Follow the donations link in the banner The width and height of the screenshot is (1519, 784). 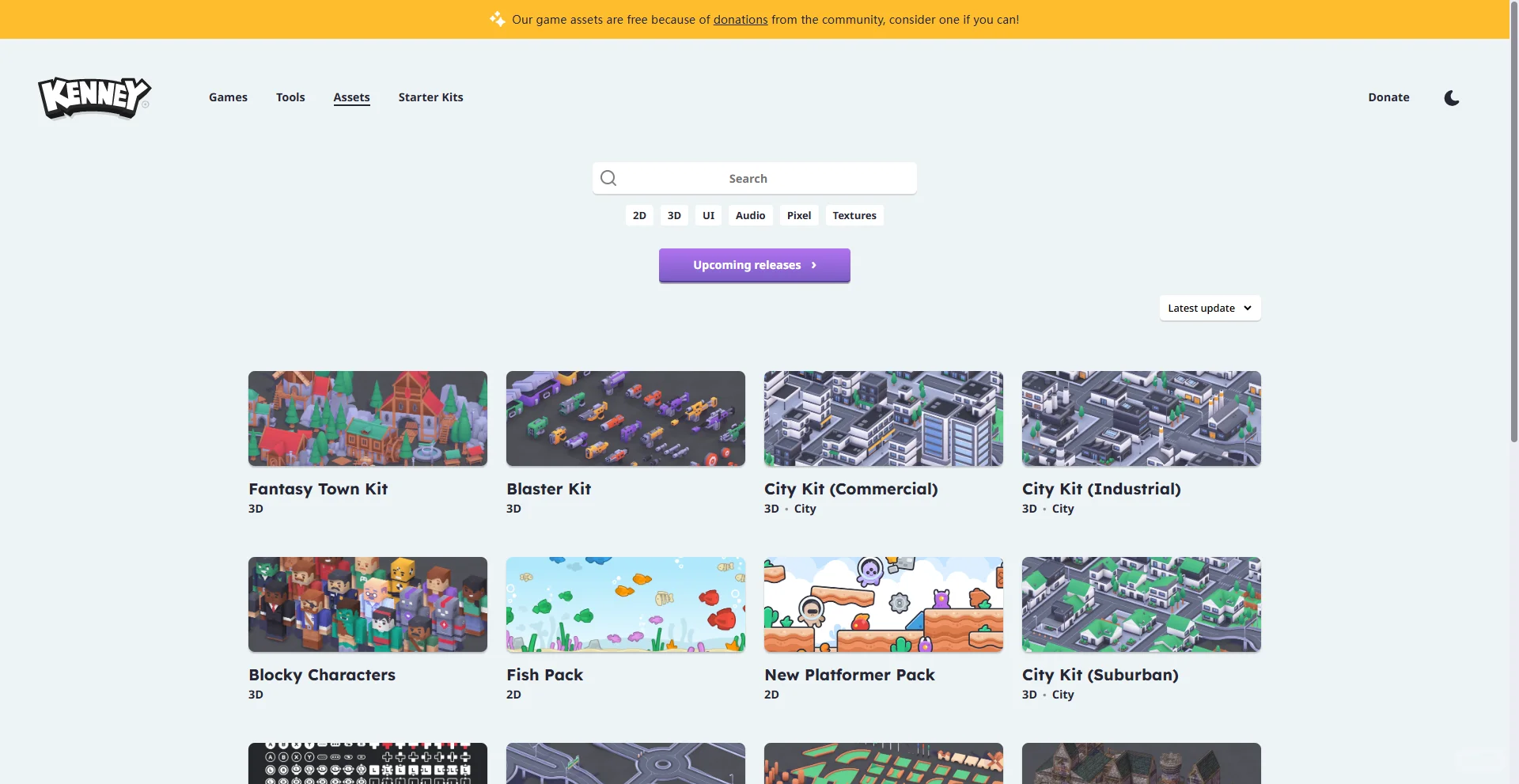click(741, 20)
